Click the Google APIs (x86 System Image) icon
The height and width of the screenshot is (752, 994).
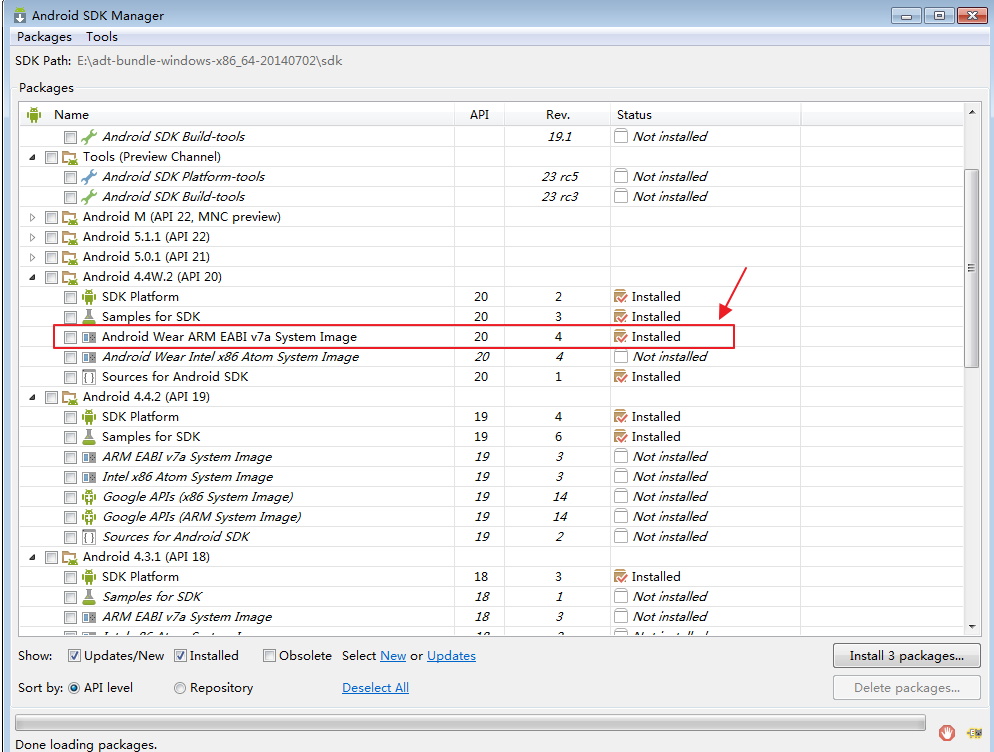[89, 497]
